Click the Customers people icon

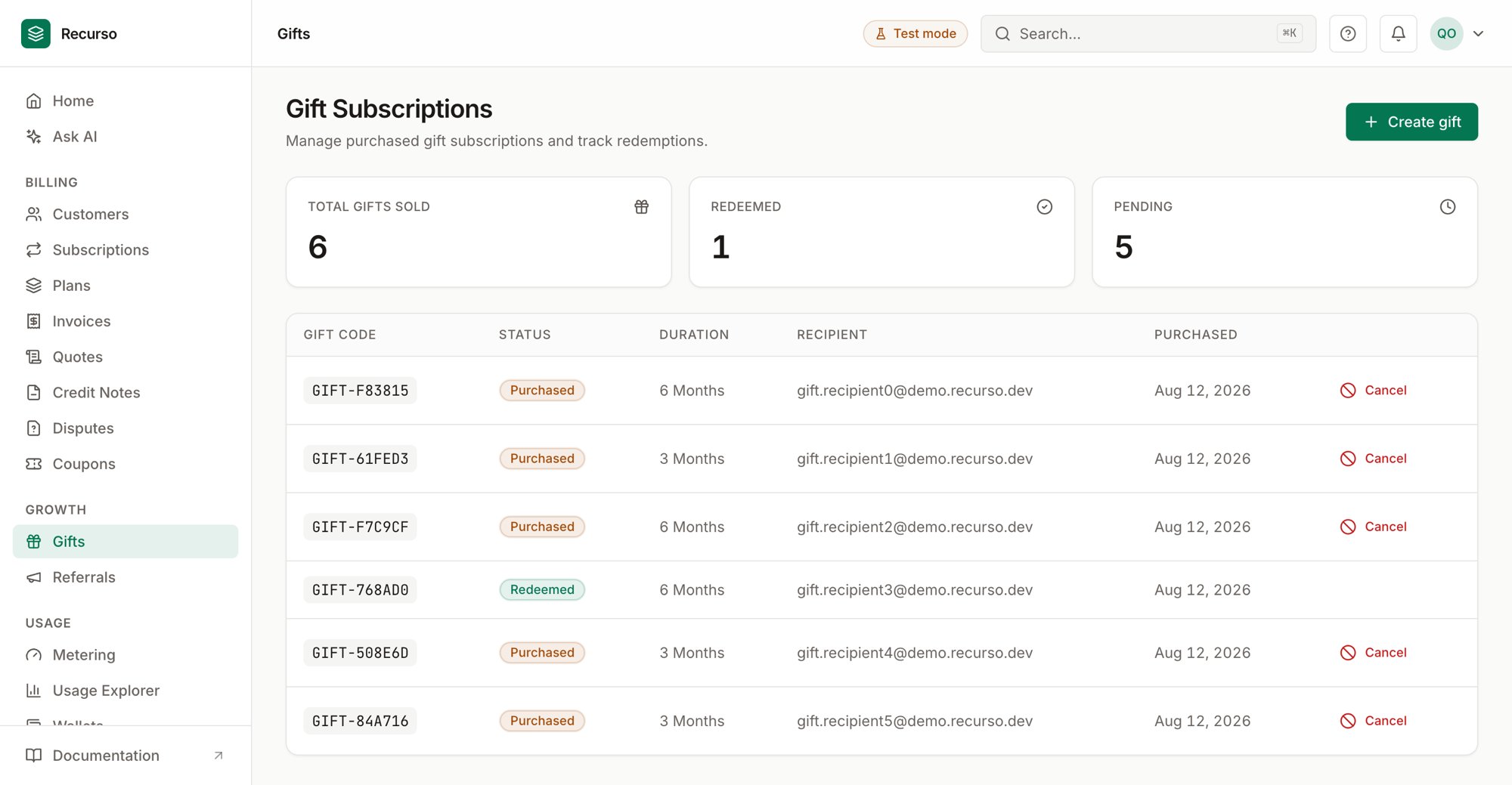pyautogui.click(x=33, y=215)
